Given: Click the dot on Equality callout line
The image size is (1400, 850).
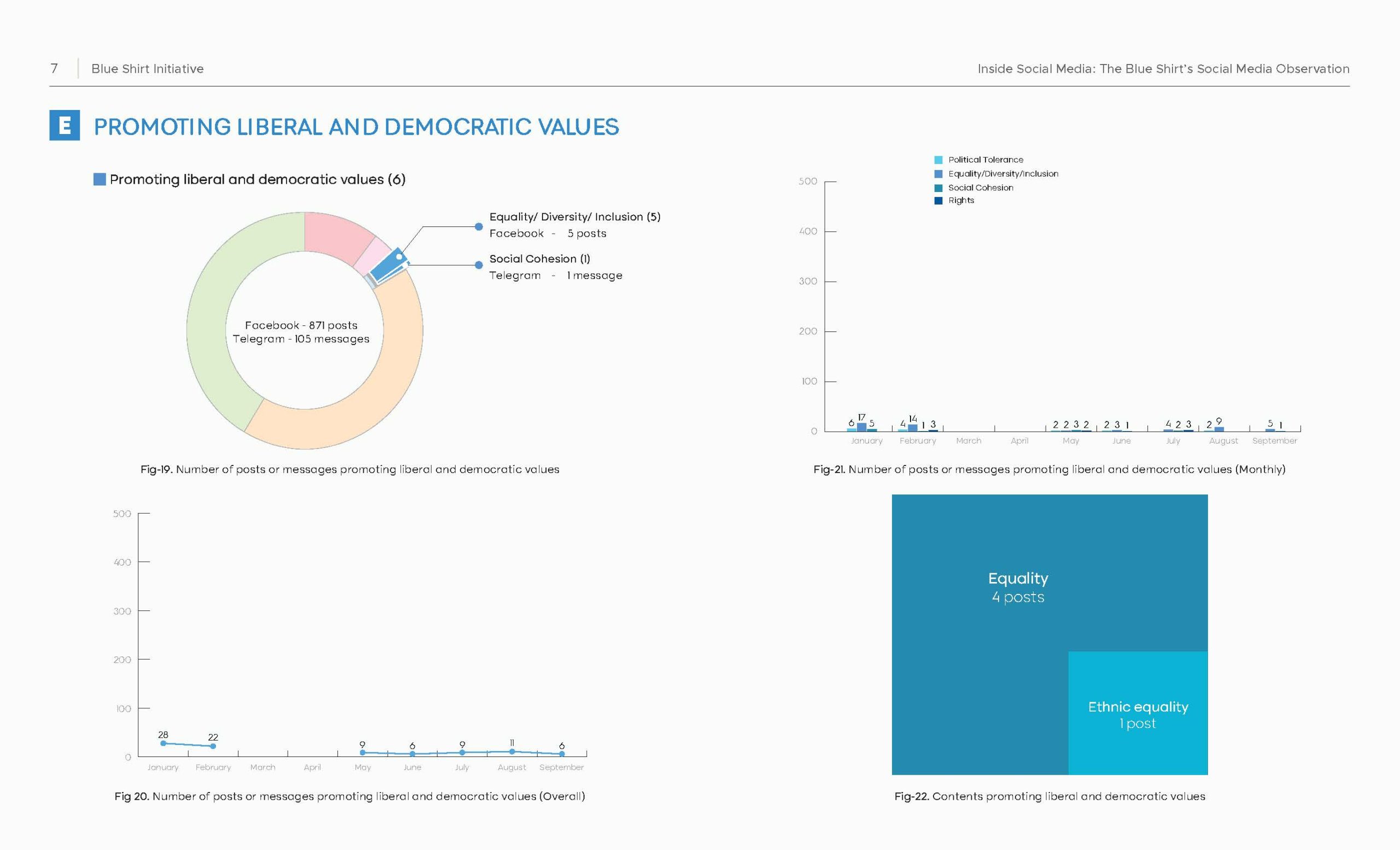Looking at the screenshot, I should 479,226.
